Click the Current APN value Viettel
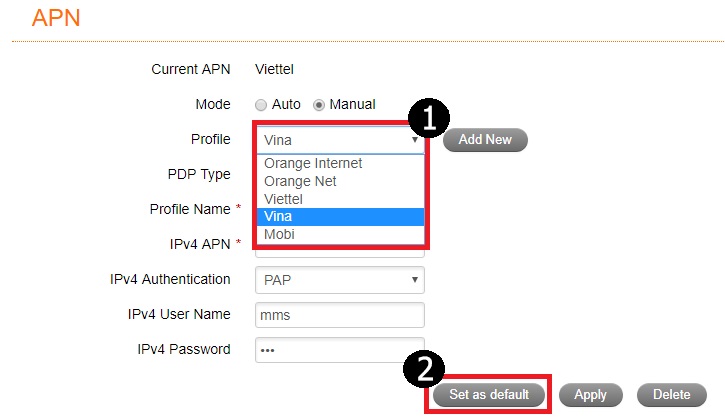 coord(275,70)
